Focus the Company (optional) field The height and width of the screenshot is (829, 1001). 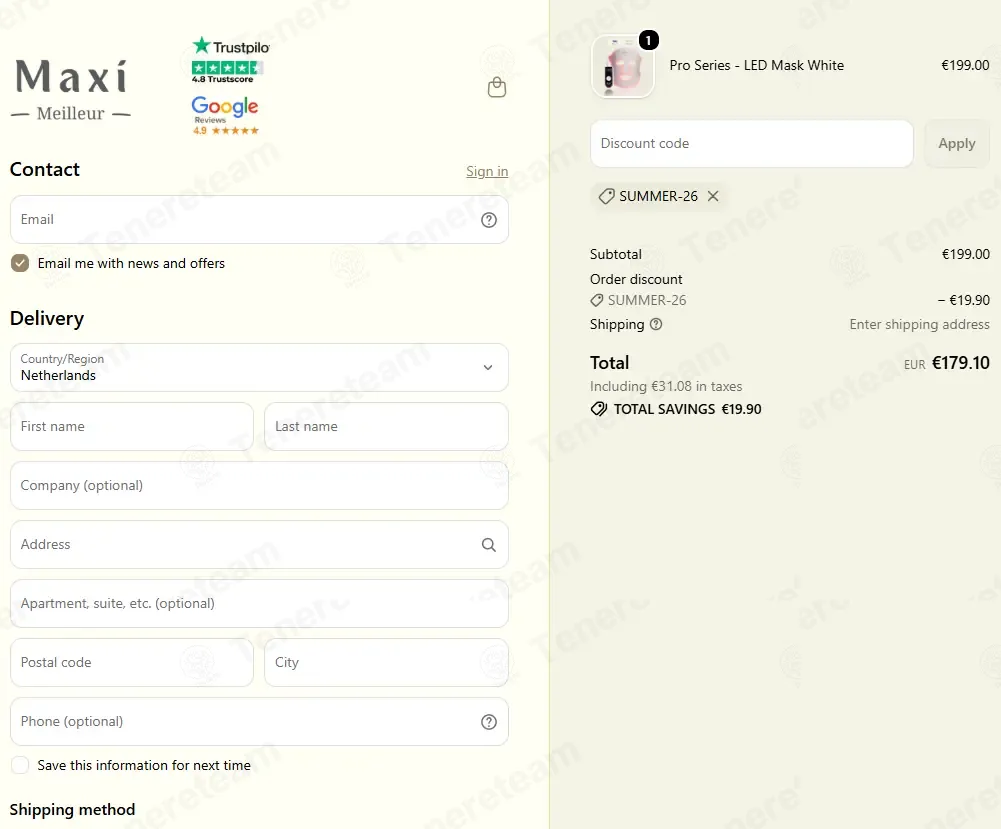click(x=259, y=486)
